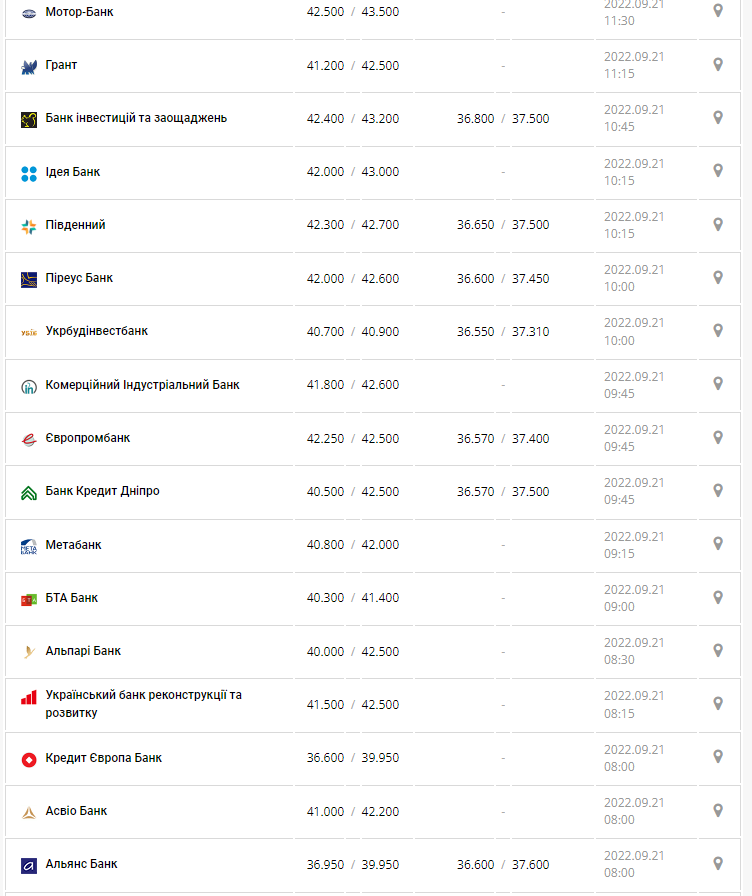Screen dimensions: 752x896
Task: Open location pin for Грант bank
Action: click(717, 65)
